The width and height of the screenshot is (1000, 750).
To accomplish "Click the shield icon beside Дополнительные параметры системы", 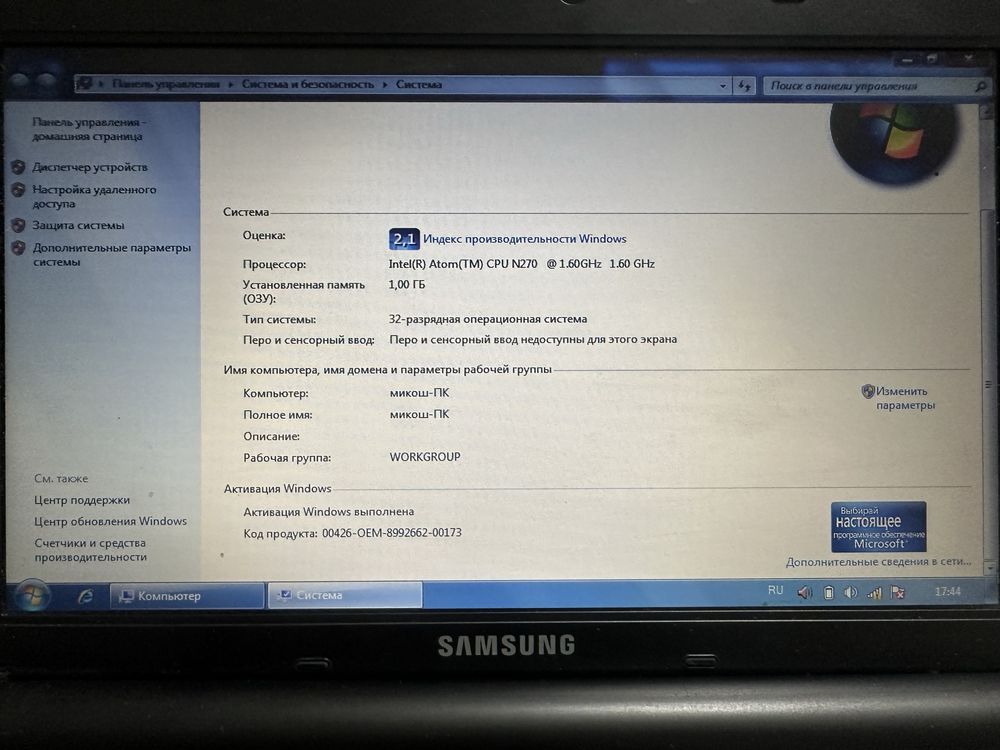I will pyautogui.click(x=18, y=248).
